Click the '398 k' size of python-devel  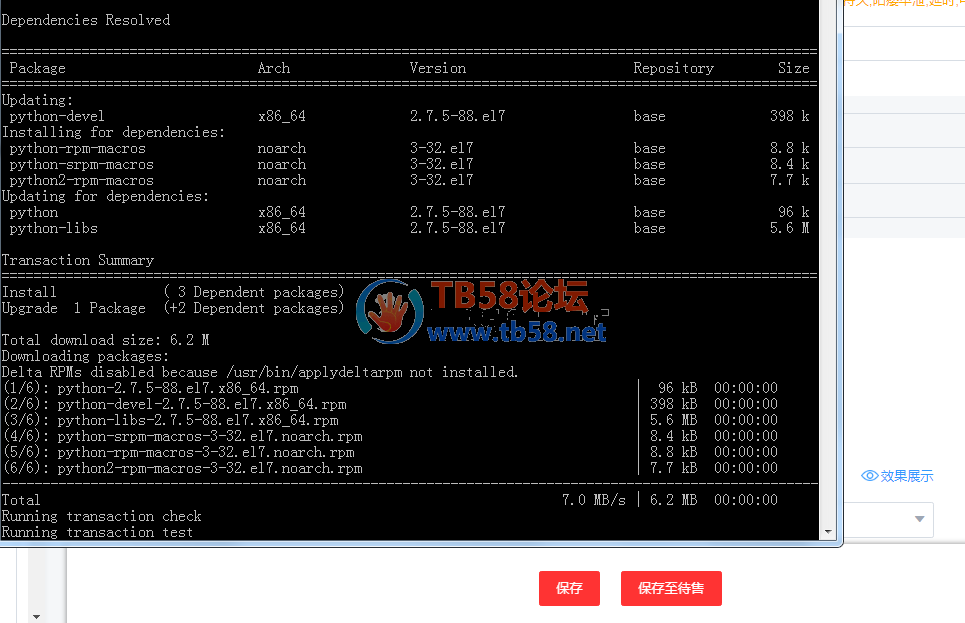pyautogui.click(x=790, y=116)
